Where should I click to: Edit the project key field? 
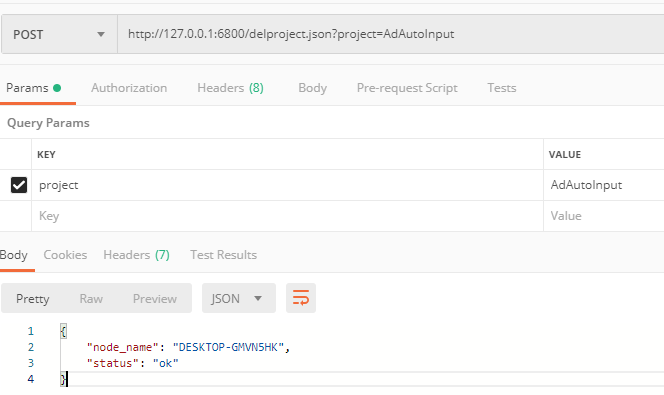(x=287, y=185)
